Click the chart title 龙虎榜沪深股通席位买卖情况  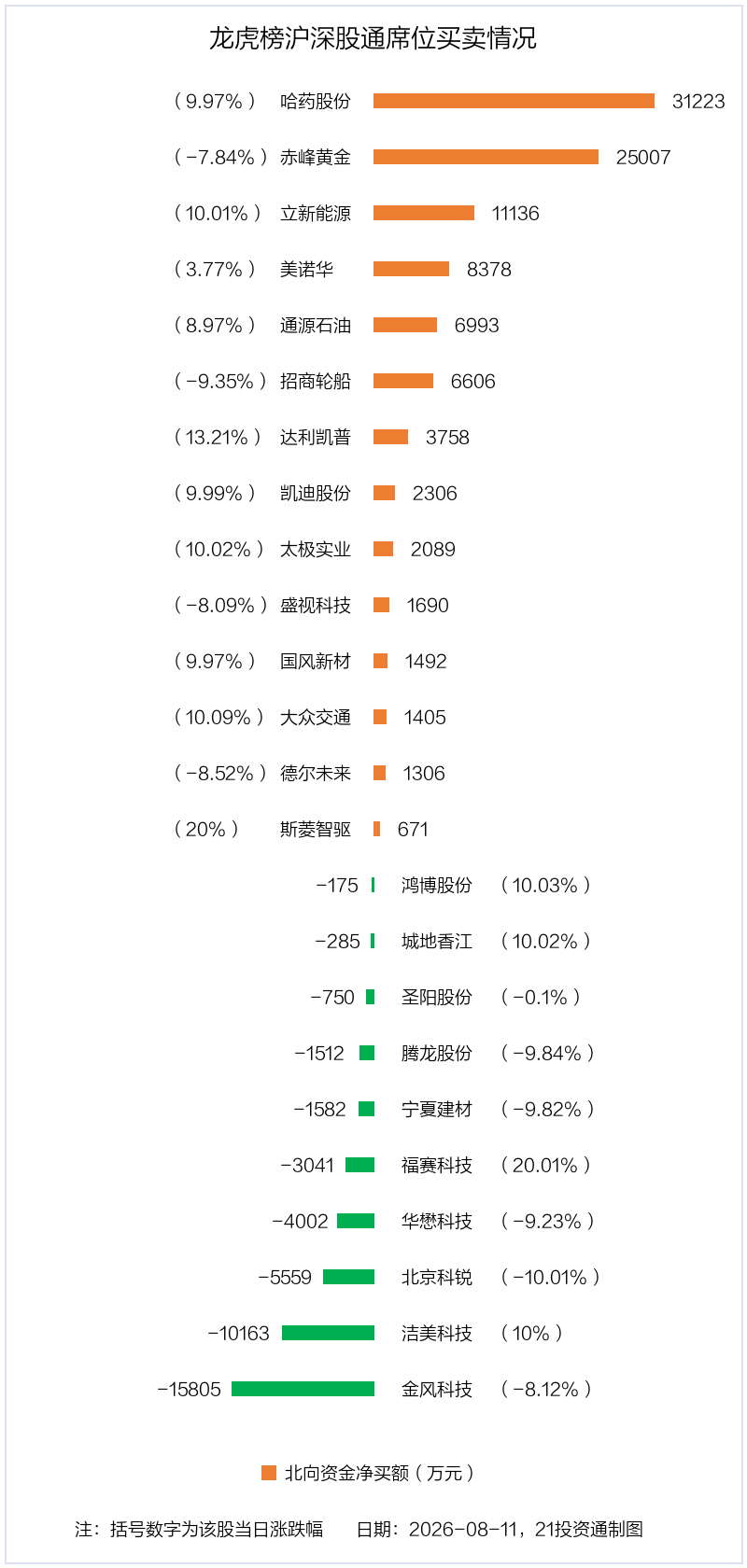(373, 38)
